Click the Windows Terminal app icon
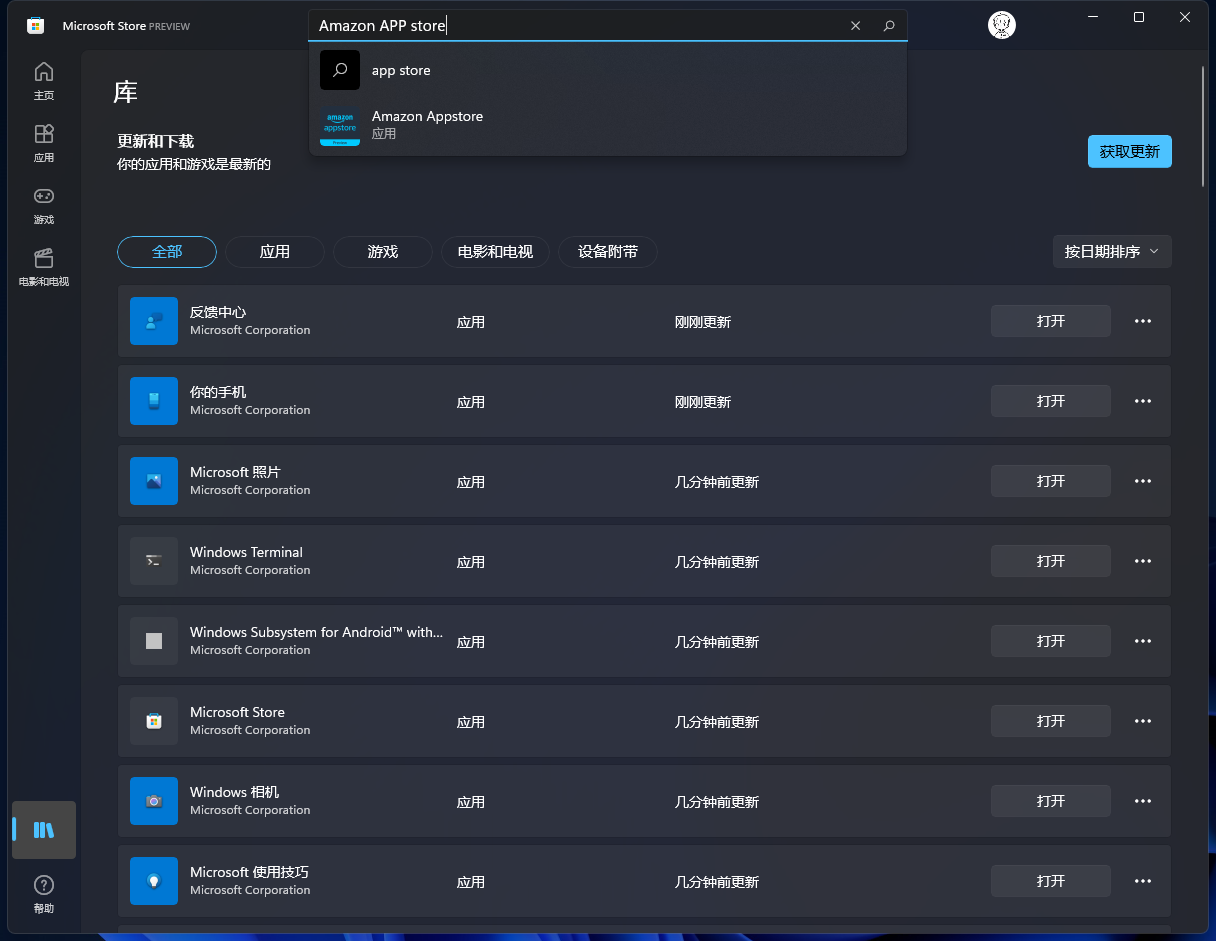 point(154,561)
